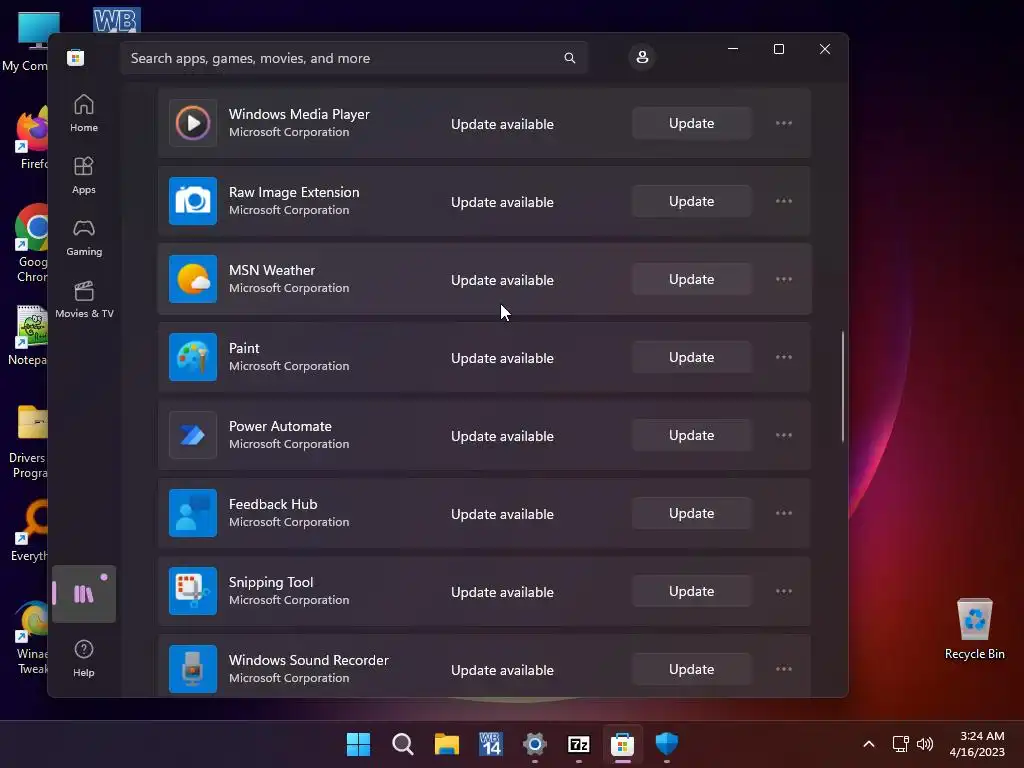Viewport: 1024px width, 768px height.
Task: Open the Recycle Bin on desktop
Action: (974, 629)
